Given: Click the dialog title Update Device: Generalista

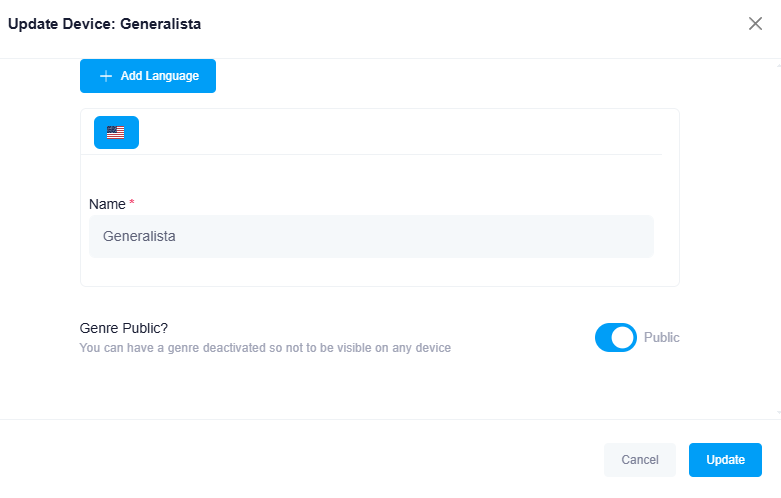Looking at the screenshot, I should pyautogui.click(x=104, y=24).
